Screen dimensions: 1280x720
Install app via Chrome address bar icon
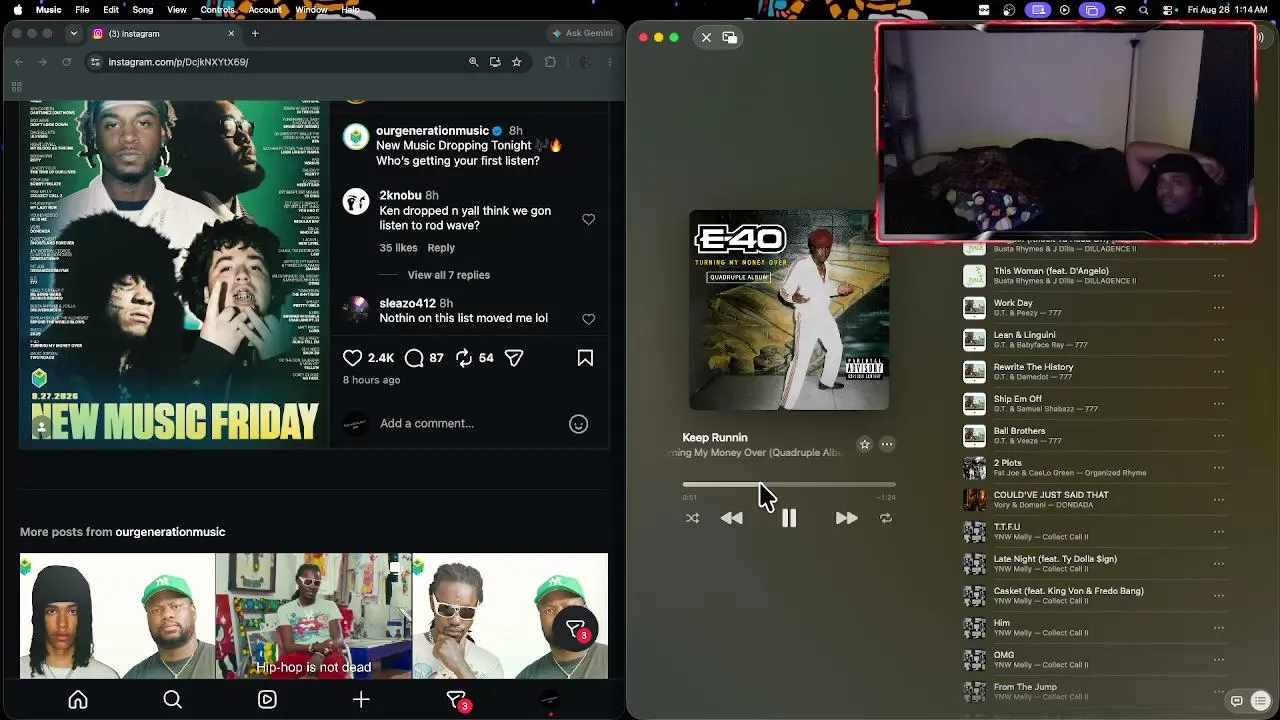(495, 62)
